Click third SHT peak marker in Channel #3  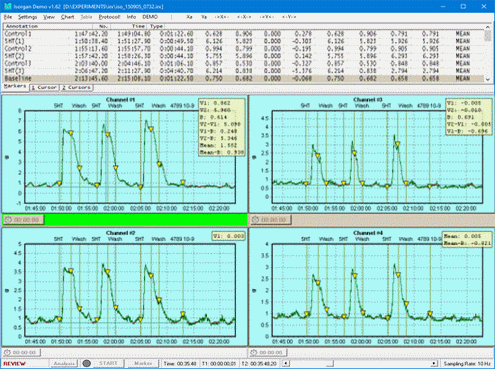[x=398, y=144]
